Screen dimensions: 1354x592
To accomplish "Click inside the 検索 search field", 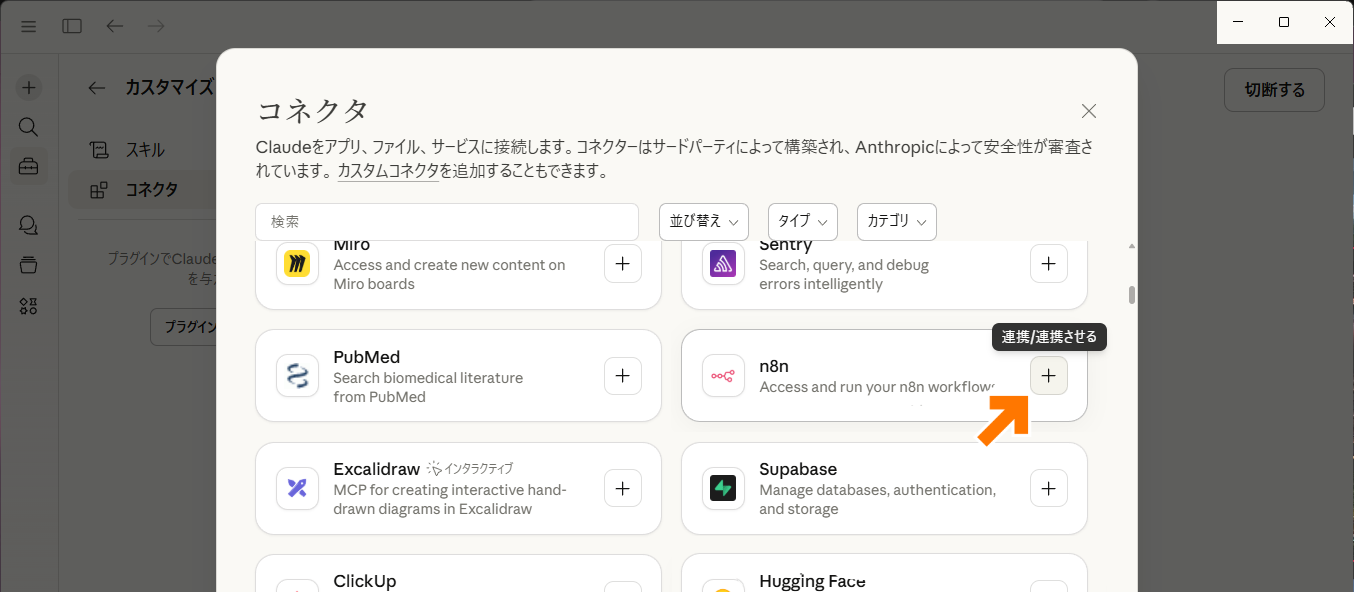I will coord(447,221).
